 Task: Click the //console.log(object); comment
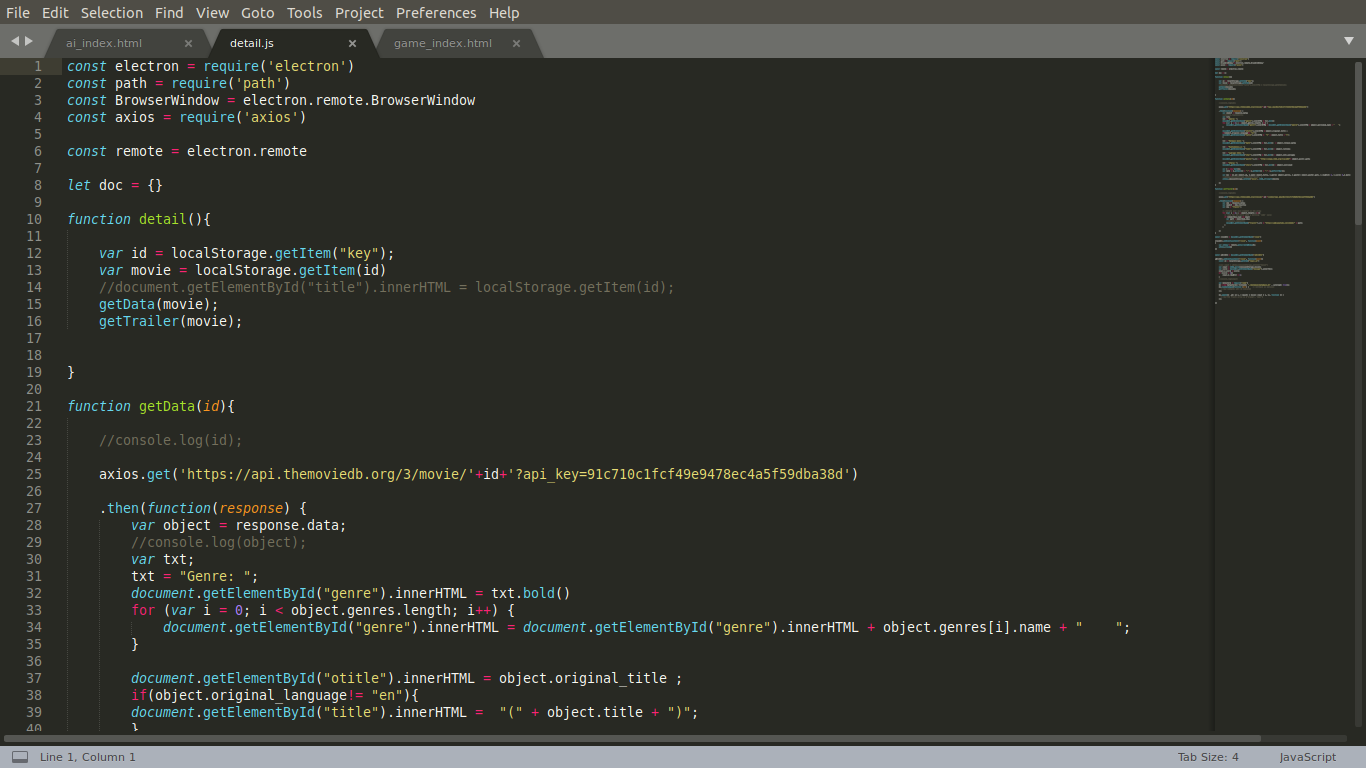point(219,542)
